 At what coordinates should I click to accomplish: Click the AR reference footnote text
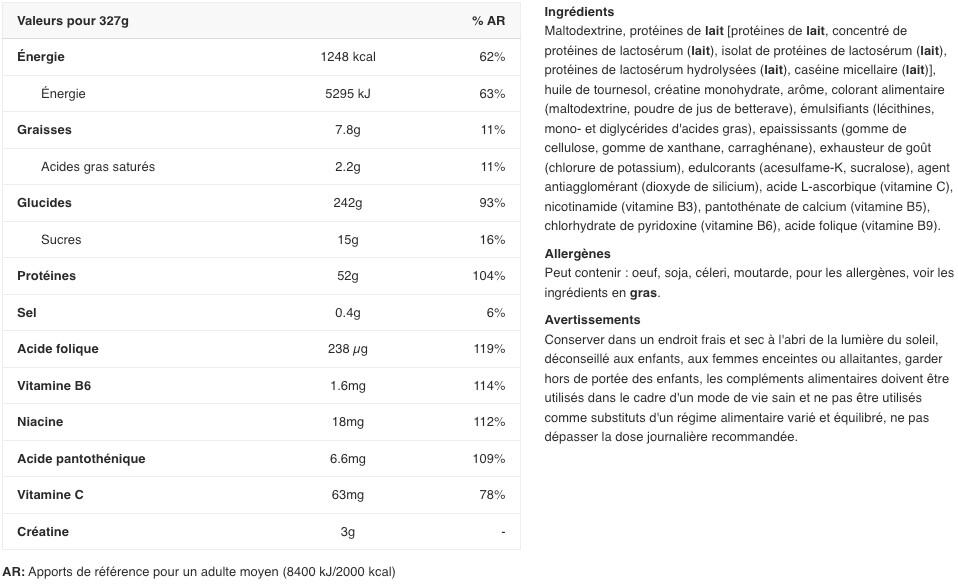point(199,572)
